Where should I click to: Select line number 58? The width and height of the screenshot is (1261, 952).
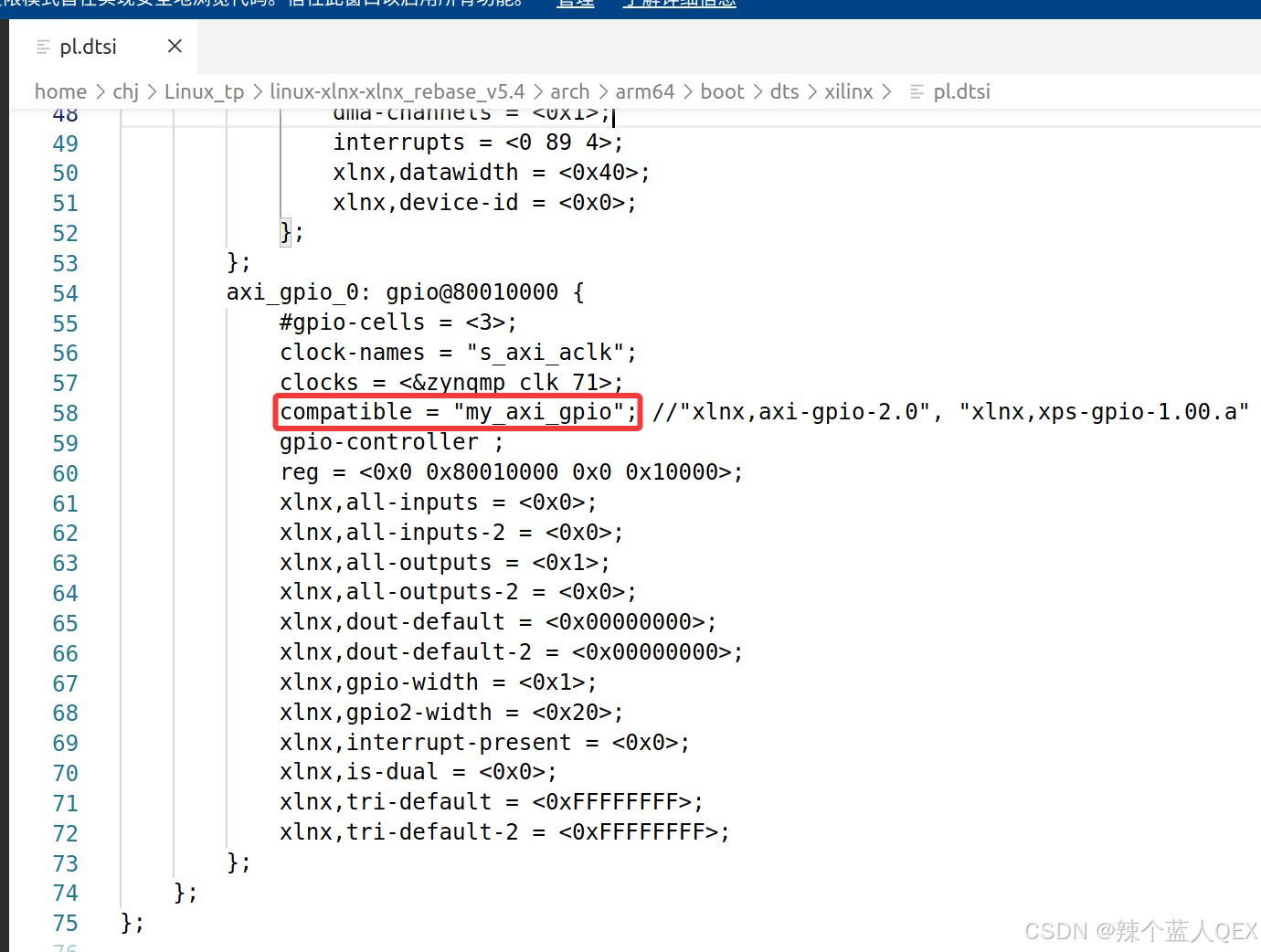(x=65, y=413)
